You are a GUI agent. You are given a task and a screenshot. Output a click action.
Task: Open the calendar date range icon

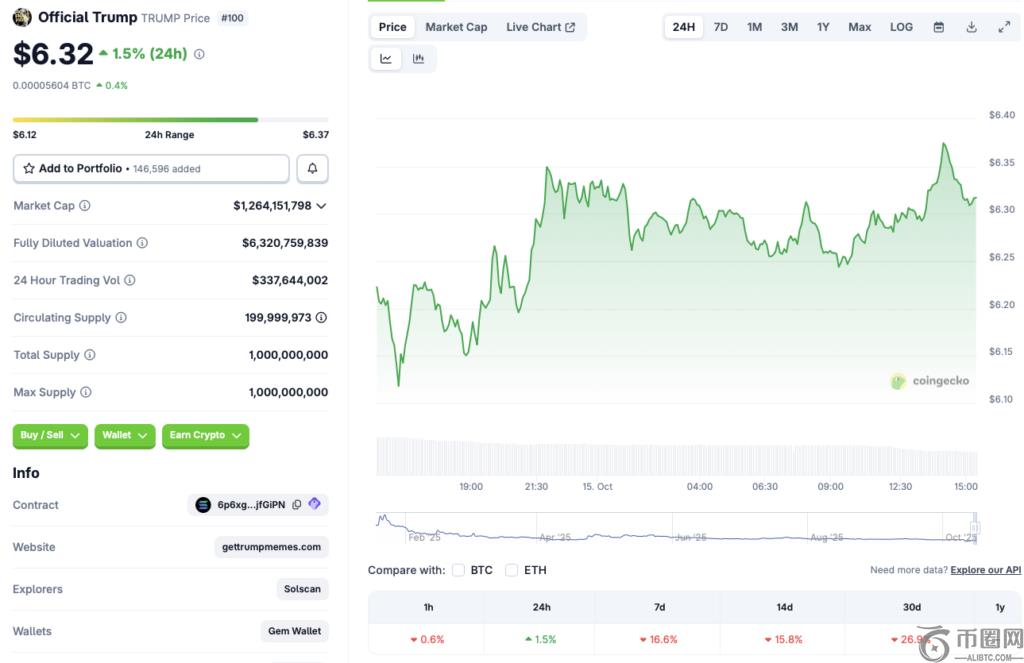[x=938, y=27]
